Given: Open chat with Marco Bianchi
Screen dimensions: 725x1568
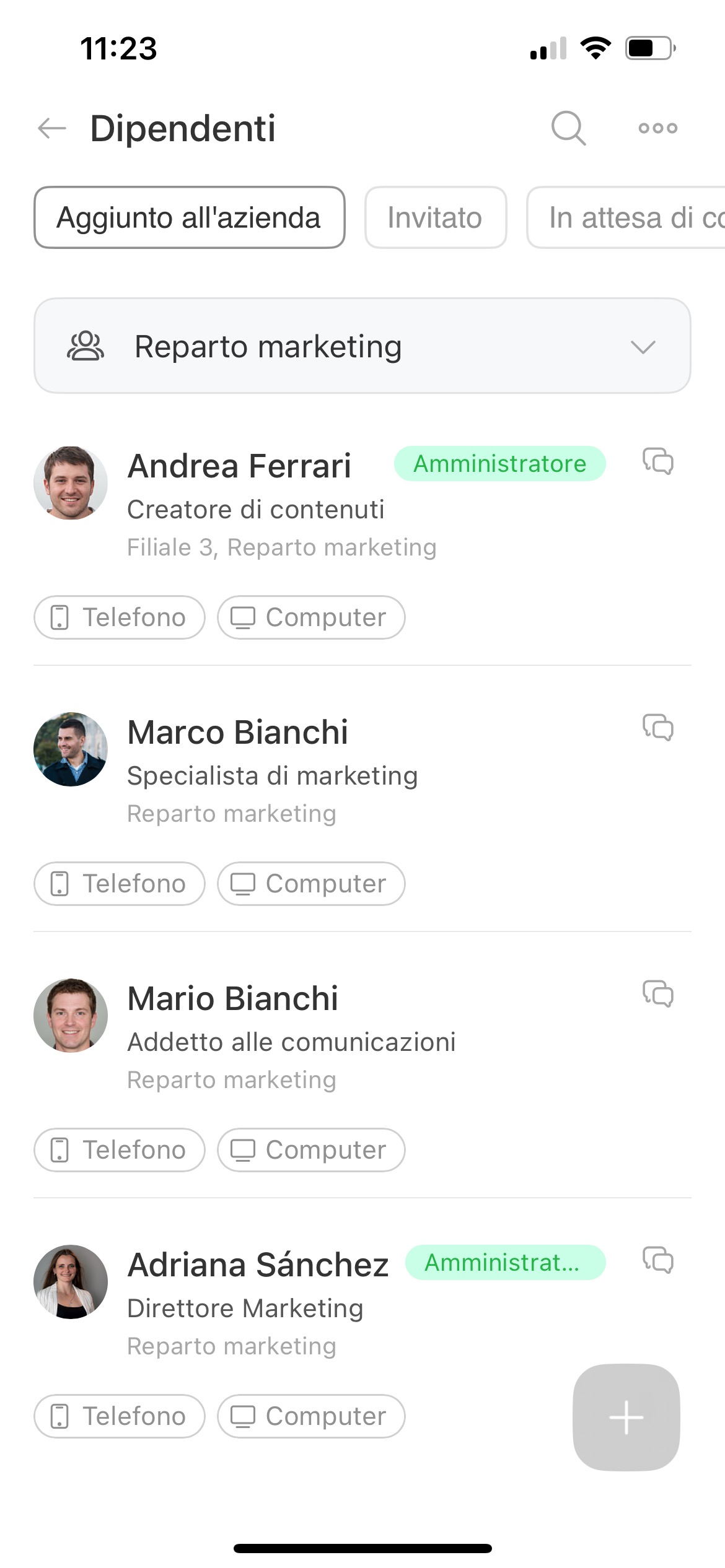Looking at the screenshot, I should 657,728.
